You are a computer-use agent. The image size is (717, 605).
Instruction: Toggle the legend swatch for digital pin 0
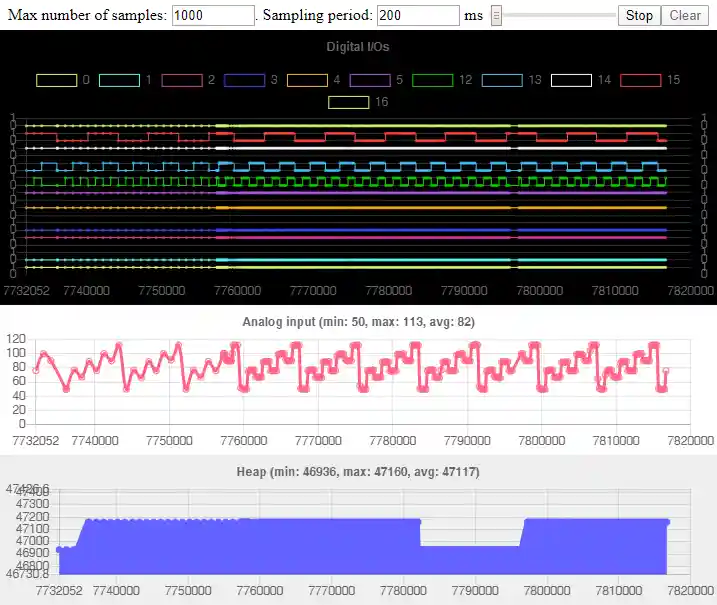[x=56, y=80]
